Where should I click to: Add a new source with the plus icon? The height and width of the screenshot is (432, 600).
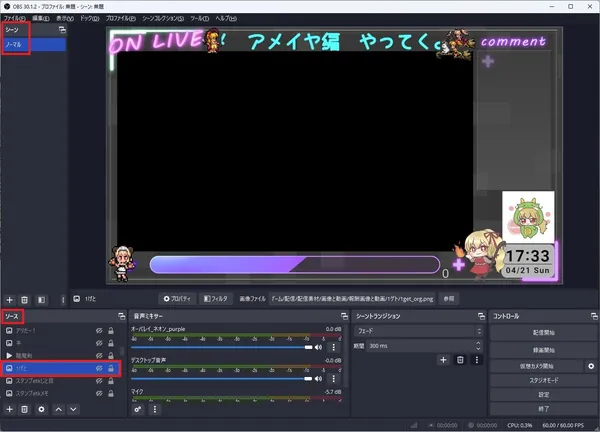pos(10,409)
